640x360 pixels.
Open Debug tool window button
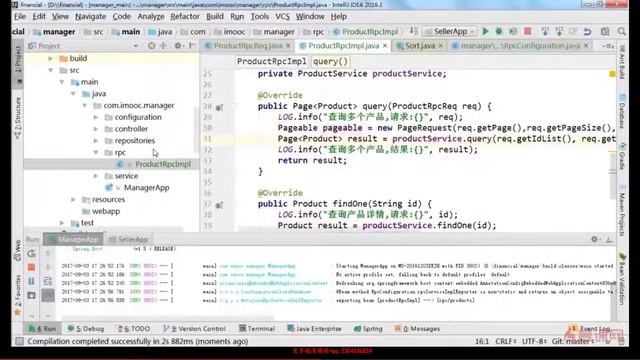click(x=86, y=329)
